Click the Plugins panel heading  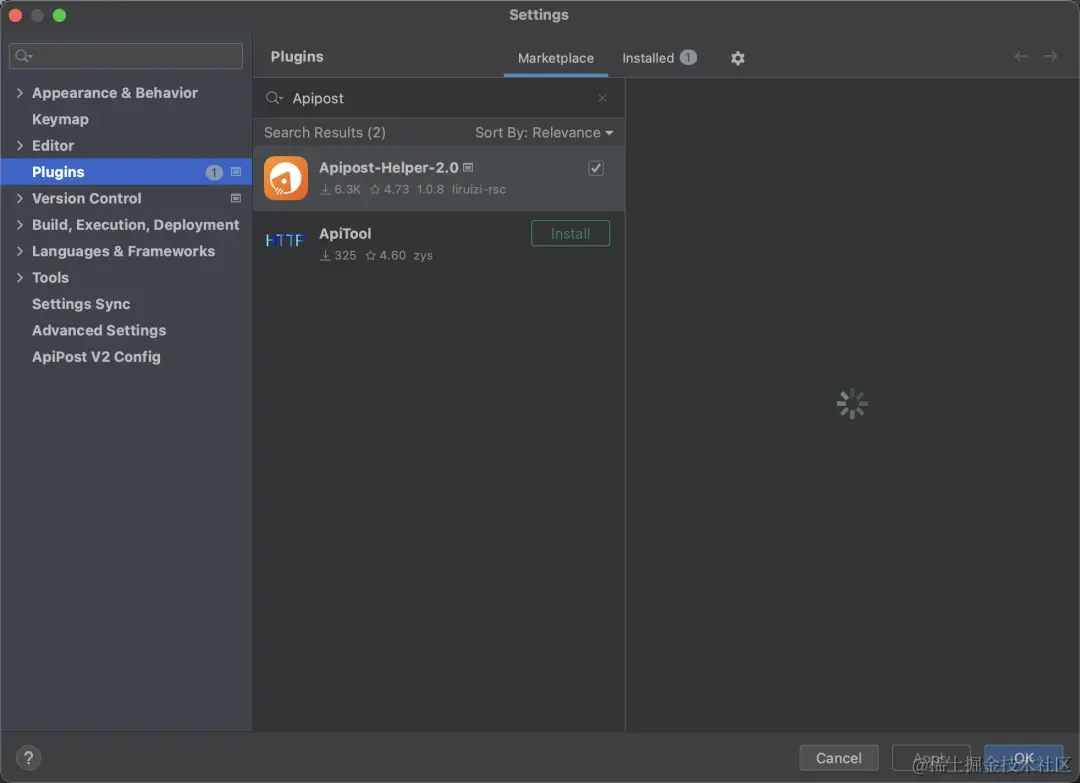point(297,56)
